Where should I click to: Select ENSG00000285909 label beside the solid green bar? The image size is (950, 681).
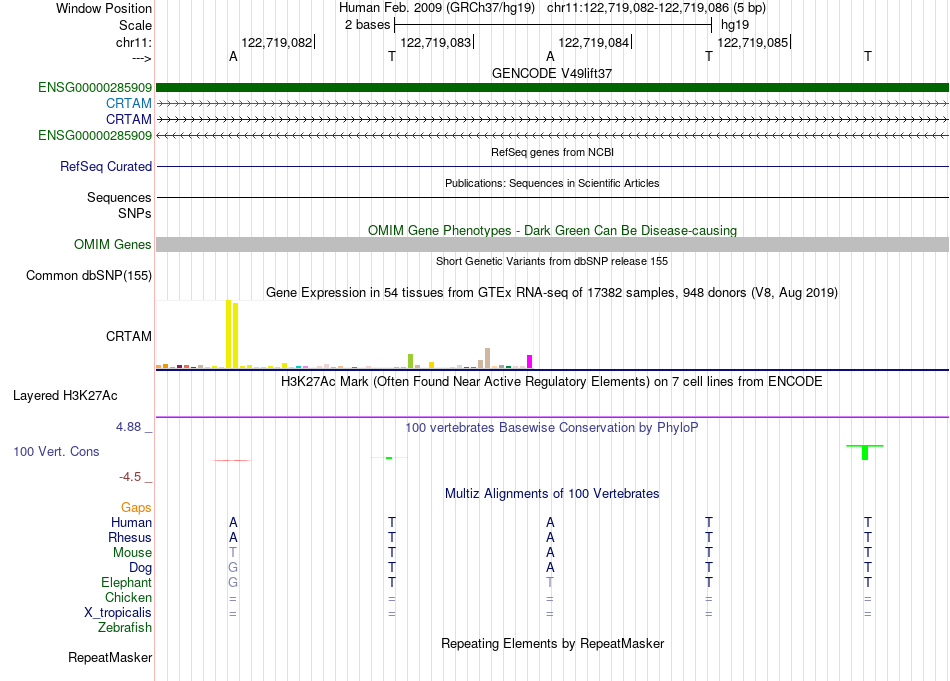click(95, 87)
